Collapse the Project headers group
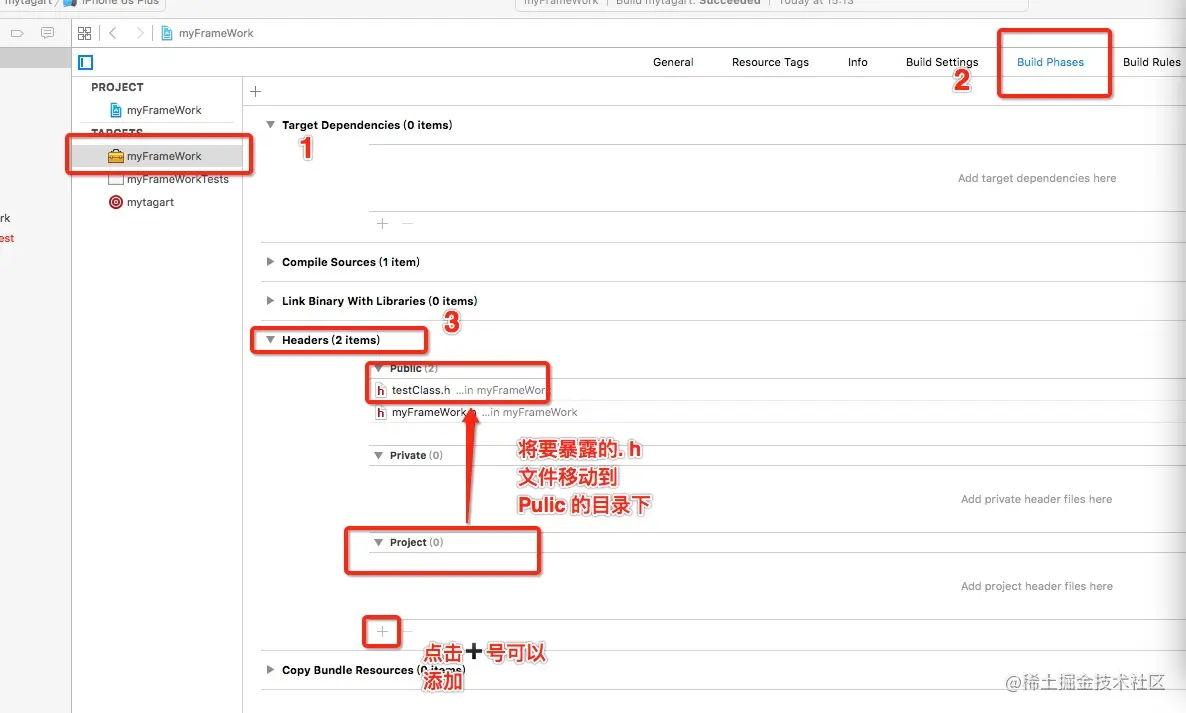This screenshot has height=713, width=1186. [x=378, y=542]
